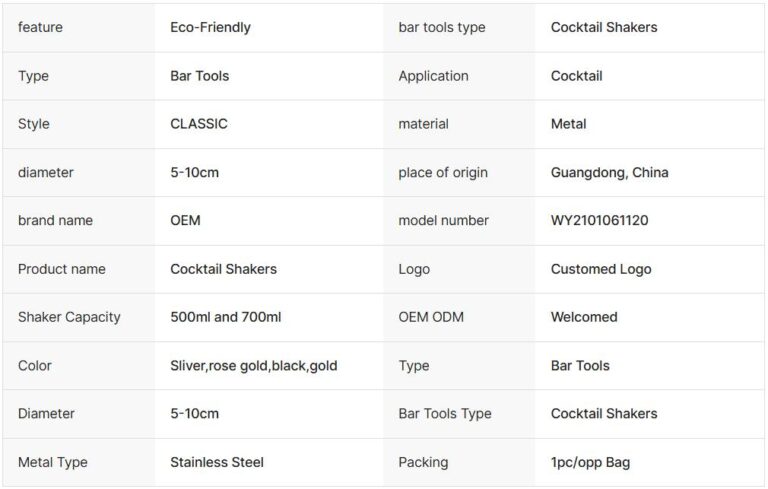Click the OEM brand name value

pos(186,220)
